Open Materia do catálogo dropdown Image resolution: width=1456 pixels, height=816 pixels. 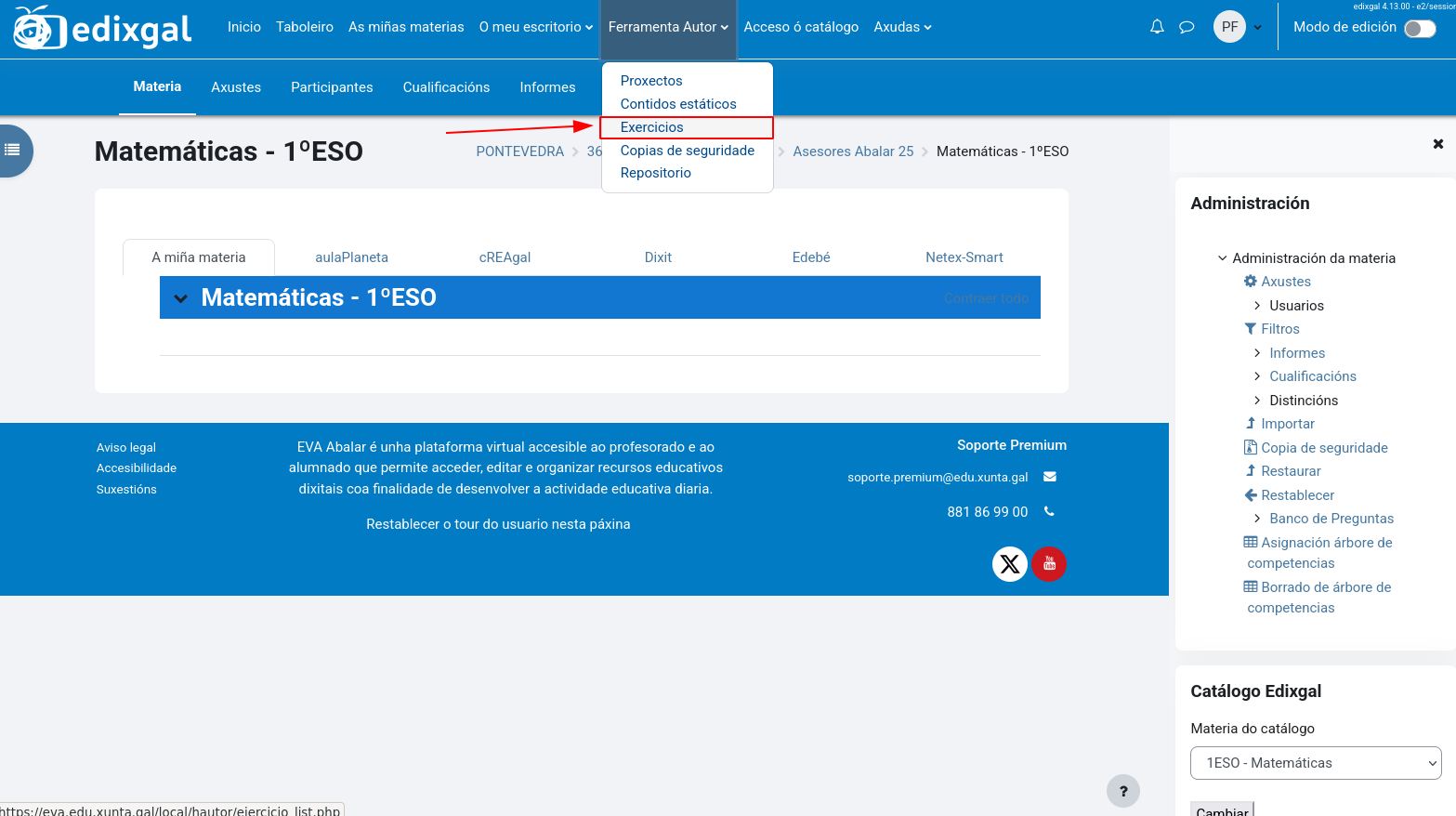[1315, 763]
